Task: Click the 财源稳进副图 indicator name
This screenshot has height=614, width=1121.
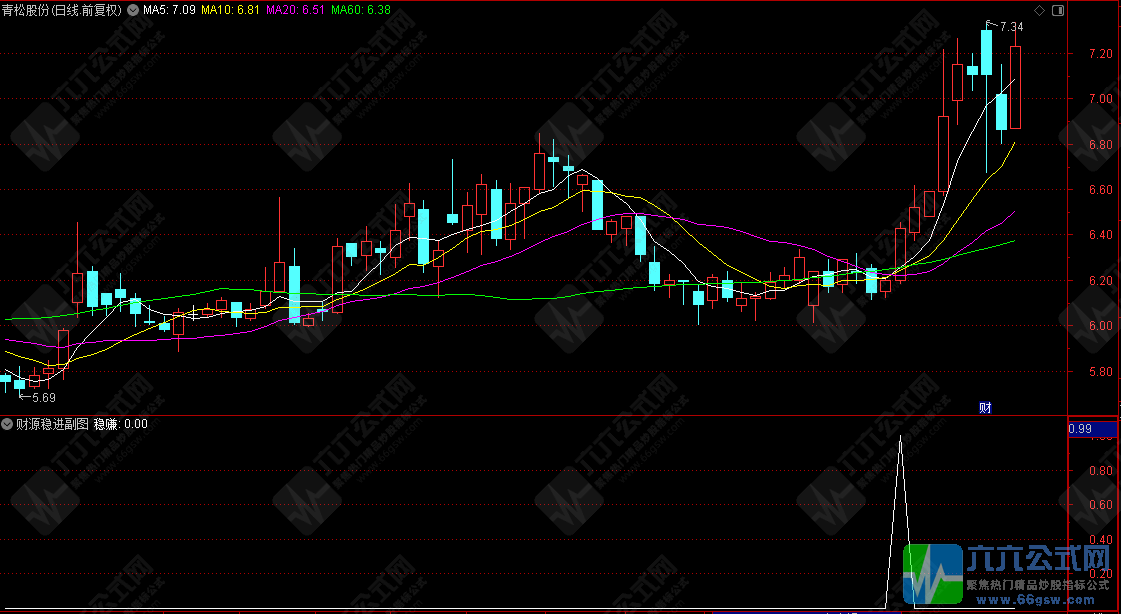Action: (52, 424)
